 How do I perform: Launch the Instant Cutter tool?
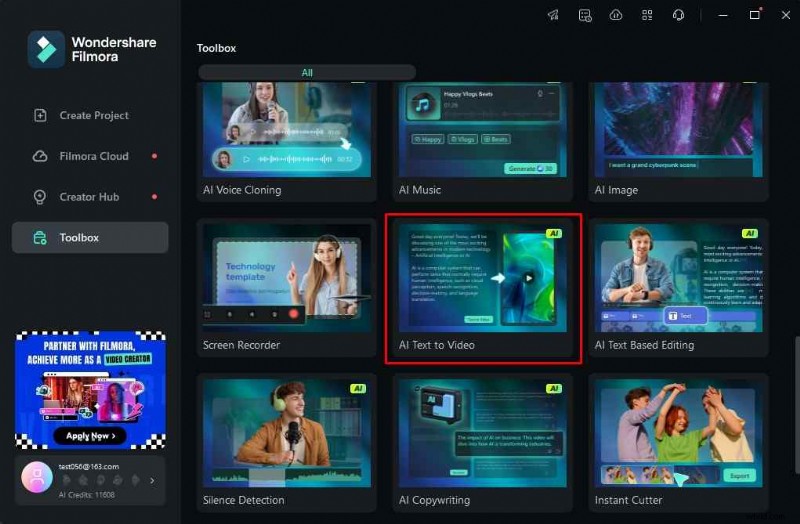[679, 443]
